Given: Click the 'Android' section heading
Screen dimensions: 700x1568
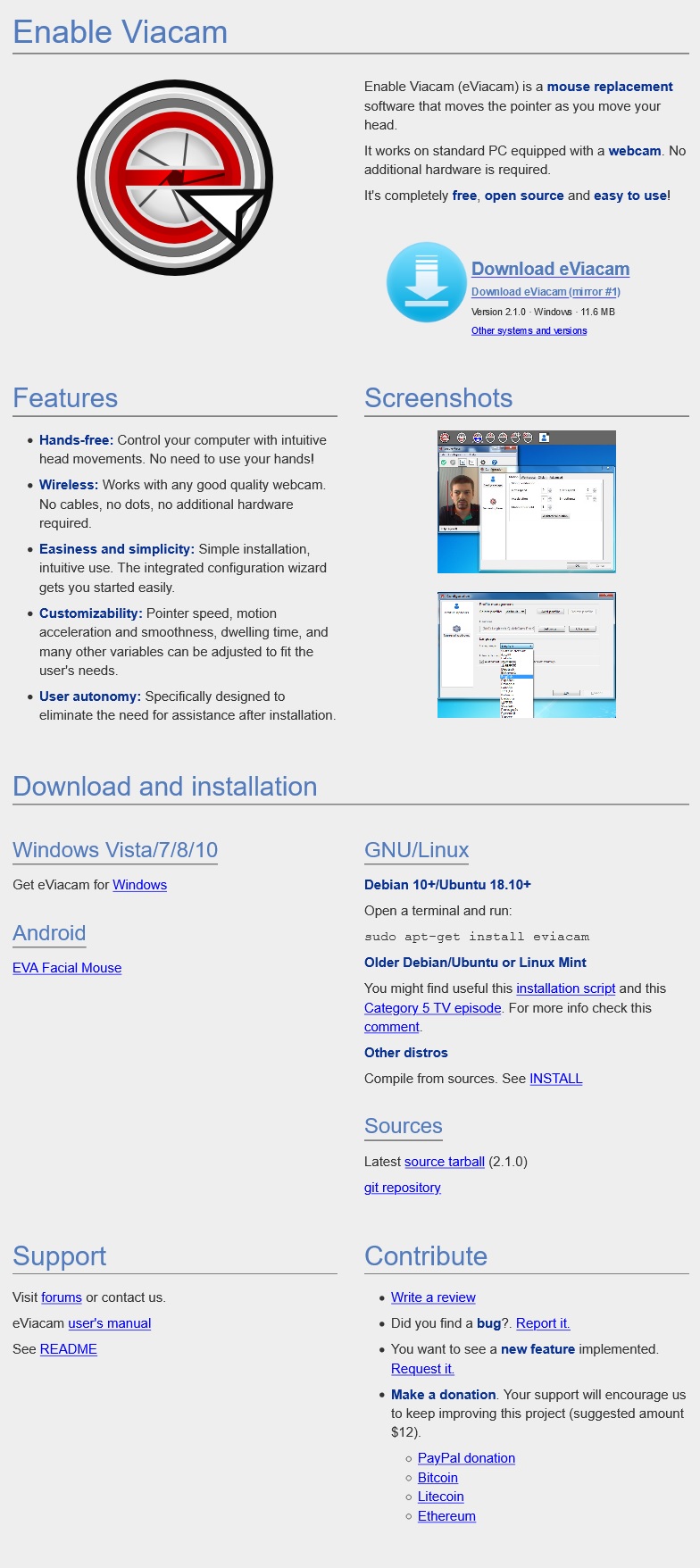Looking at the screenshot, I should tap(49, 933).
